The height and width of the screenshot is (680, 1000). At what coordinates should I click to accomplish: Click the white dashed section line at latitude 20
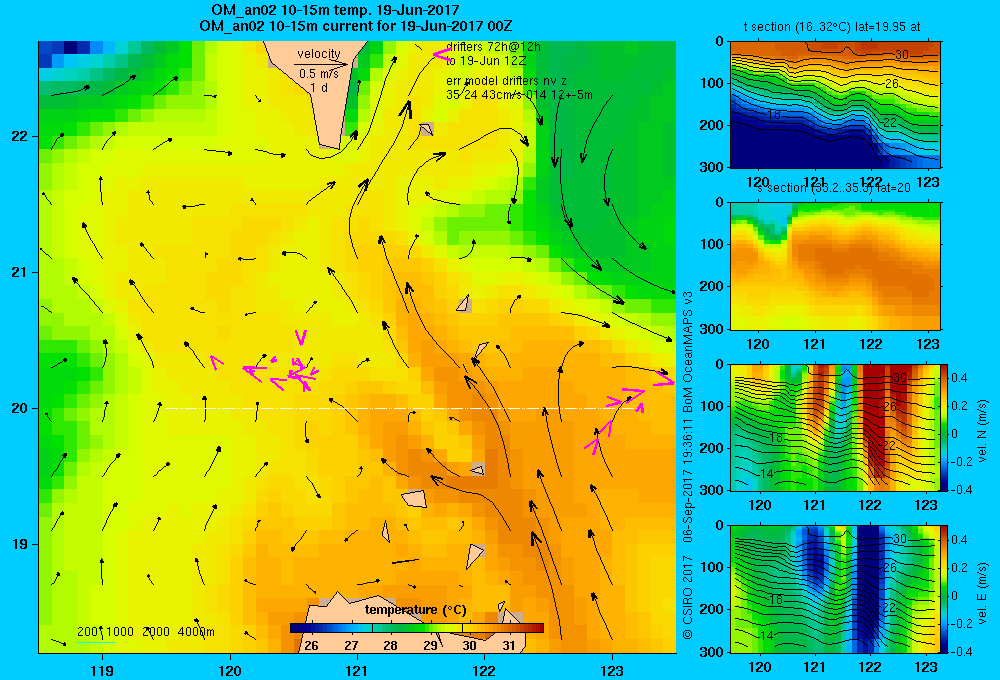402,408
